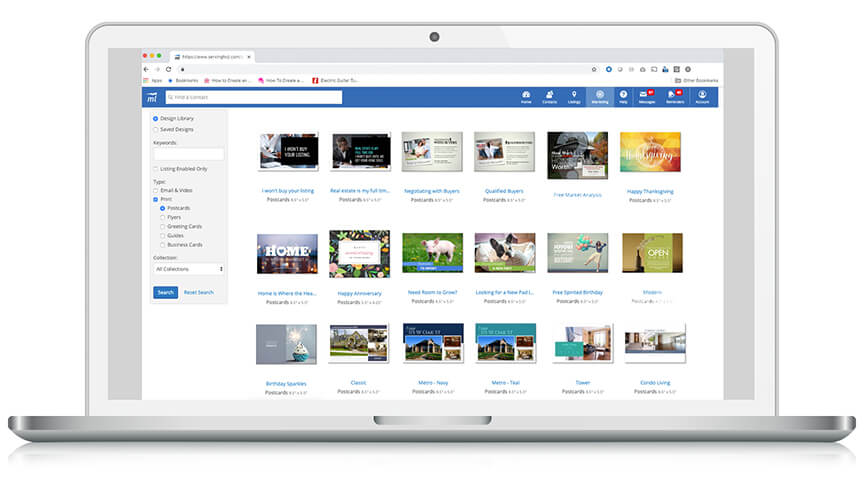Open the Birthday Sparkles cupcake thumbnail
Screen dimensions: 864x483
point(286,344)
